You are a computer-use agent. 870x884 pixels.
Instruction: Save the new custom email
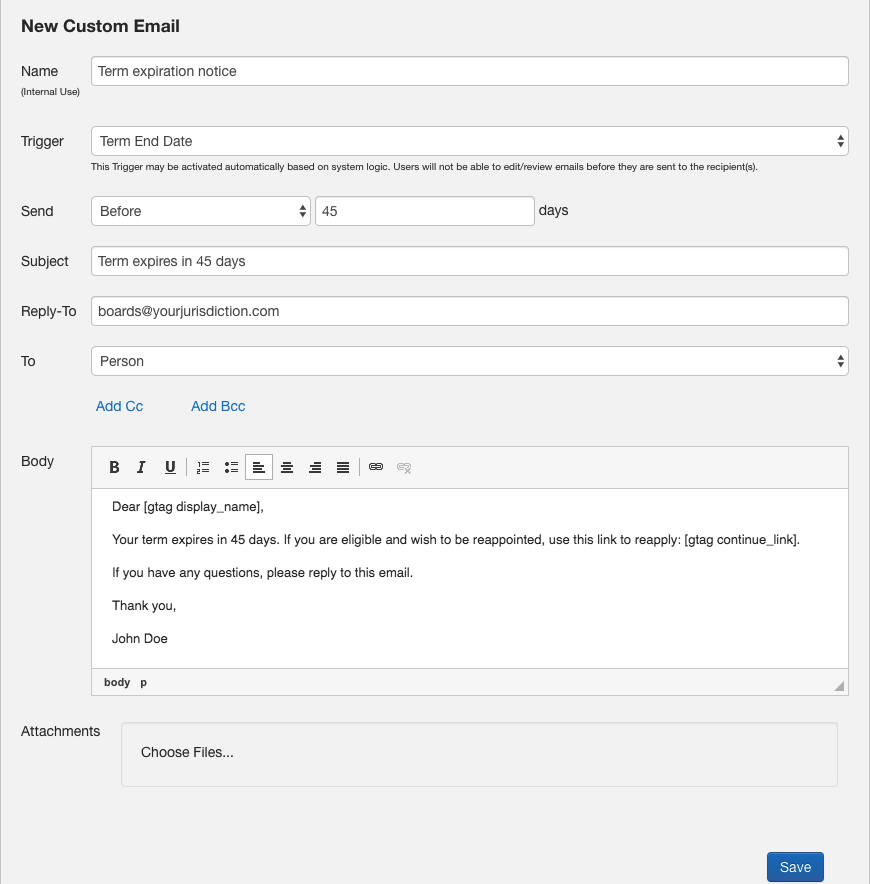(795, 867)
